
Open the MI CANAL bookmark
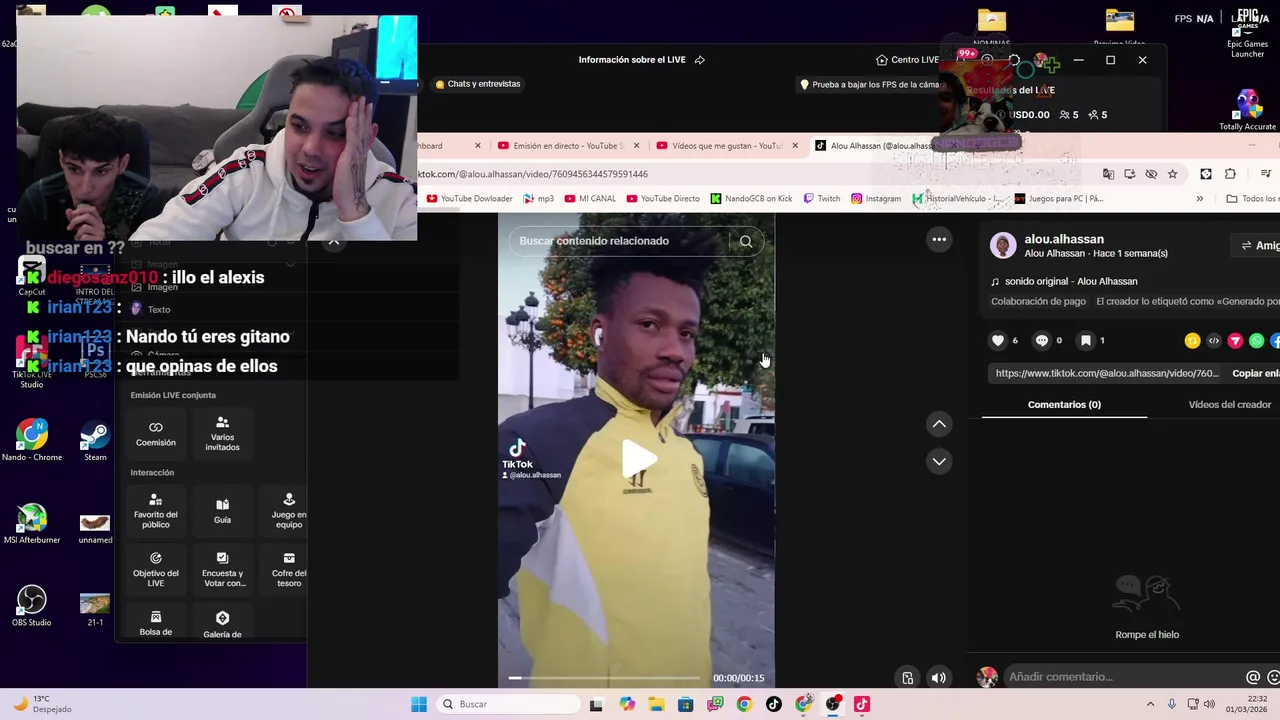point(590,199)
